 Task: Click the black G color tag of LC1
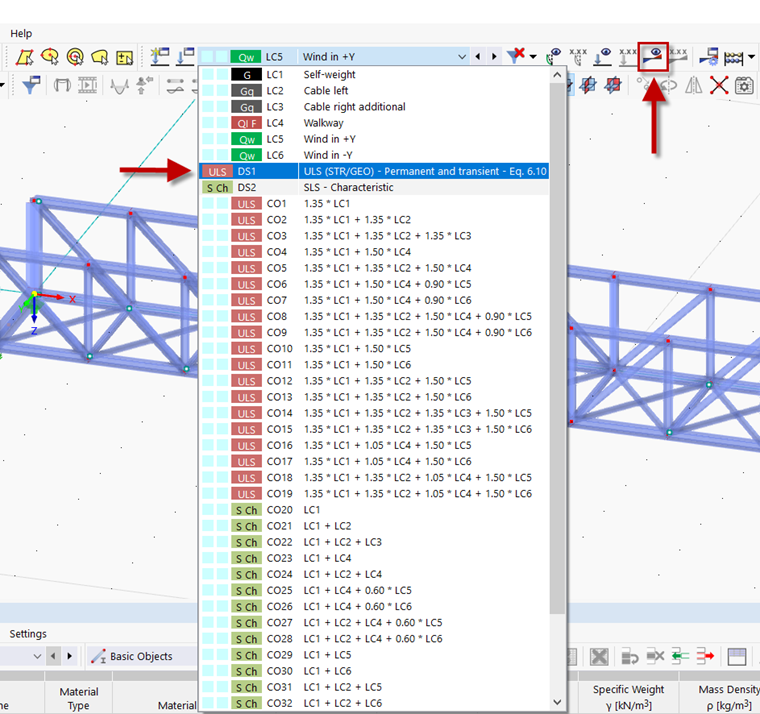[247, 75]
